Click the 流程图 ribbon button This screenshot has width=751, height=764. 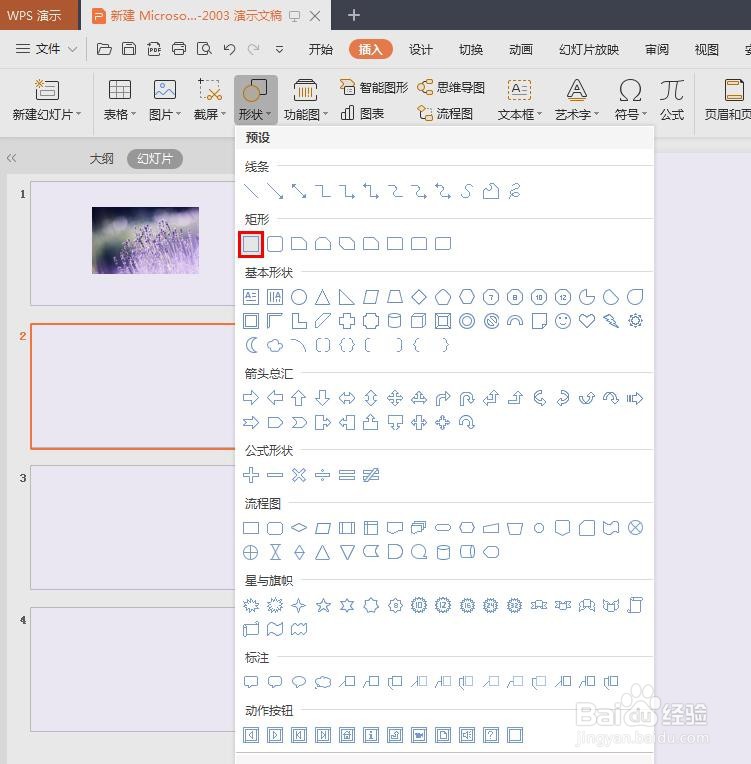point(445,114)
